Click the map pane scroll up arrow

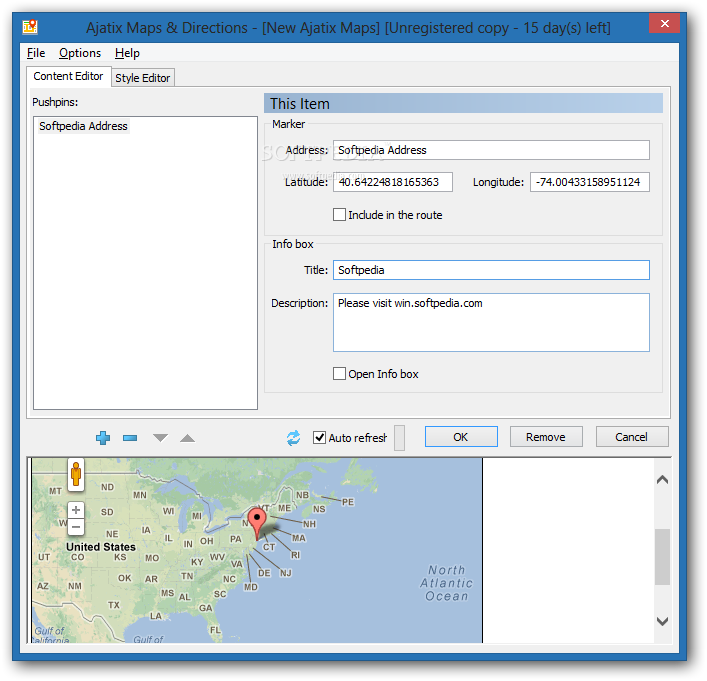tap(662, 479)
